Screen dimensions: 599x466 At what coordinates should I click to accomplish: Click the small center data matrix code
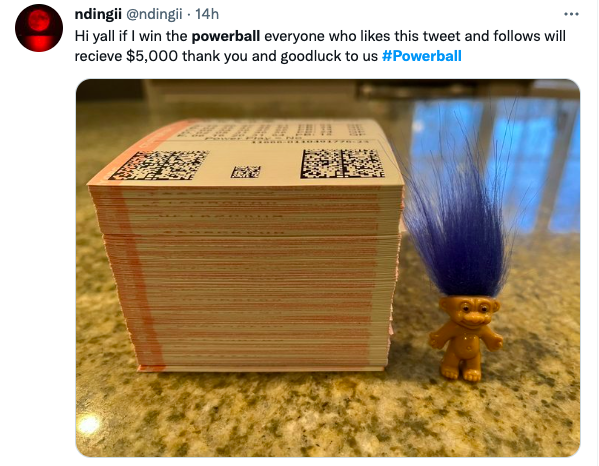point(246,172)
